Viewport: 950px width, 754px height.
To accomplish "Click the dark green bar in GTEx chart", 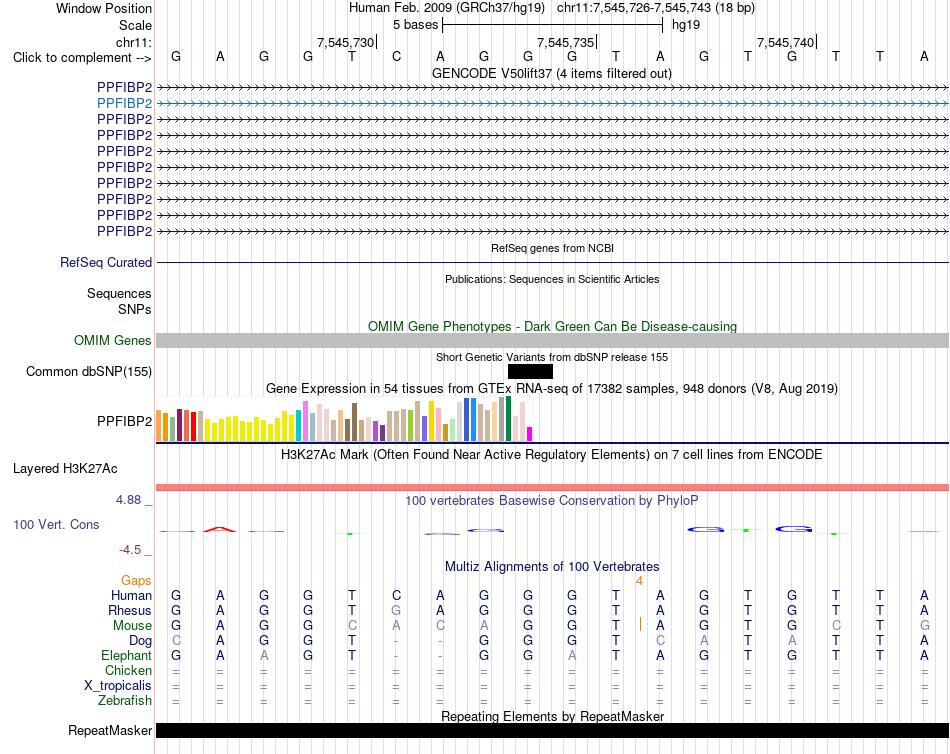I will [x=509, y=419].
